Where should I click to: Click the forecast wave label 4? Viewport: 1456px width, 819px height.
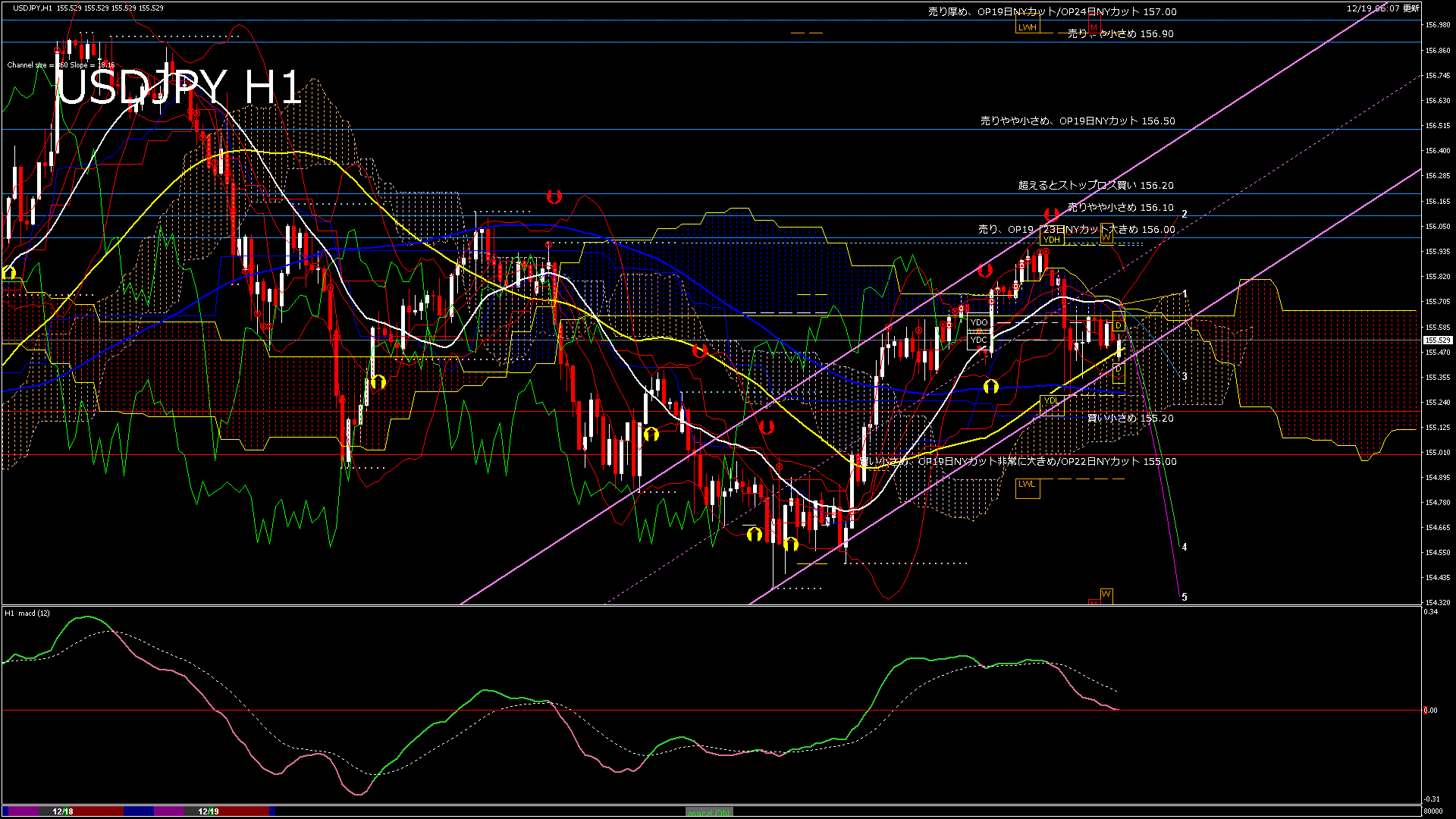pyautogui.click(x=1185, y=547)
